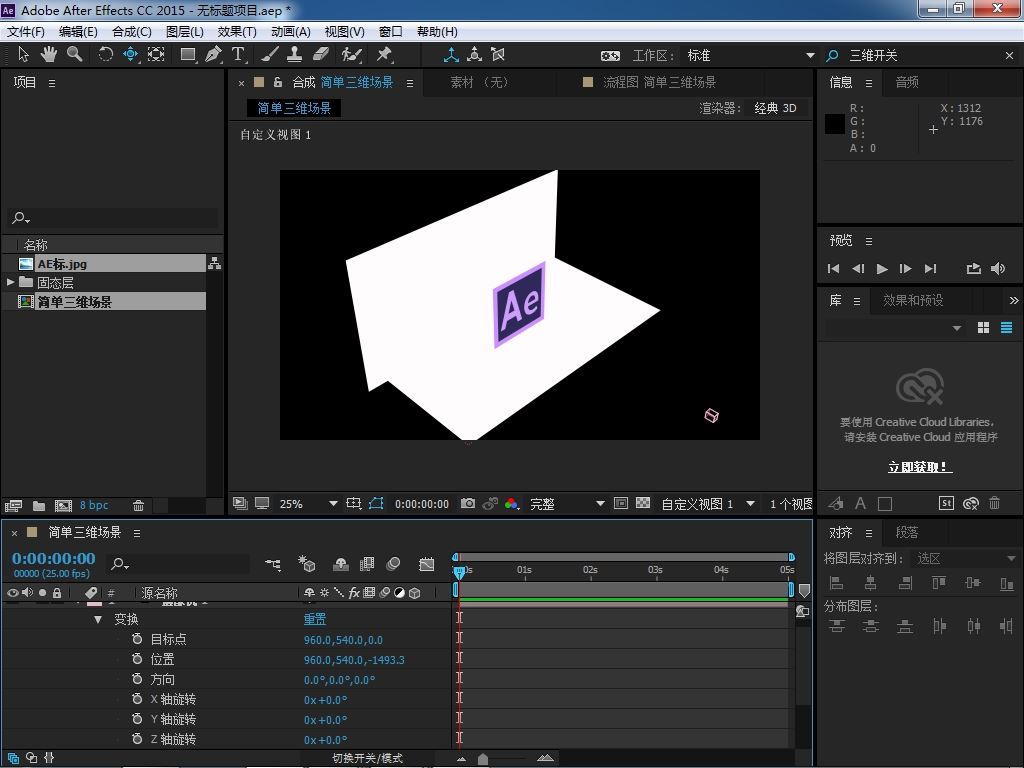This screenshot has width=1024, height=768.
Task: Pick the Zoom magnifier tool
Action: [x=75, y=55]
